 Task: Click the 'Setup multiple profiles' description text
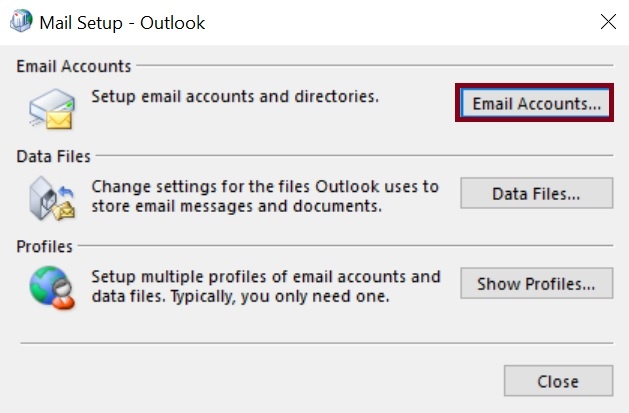[265, 276]
